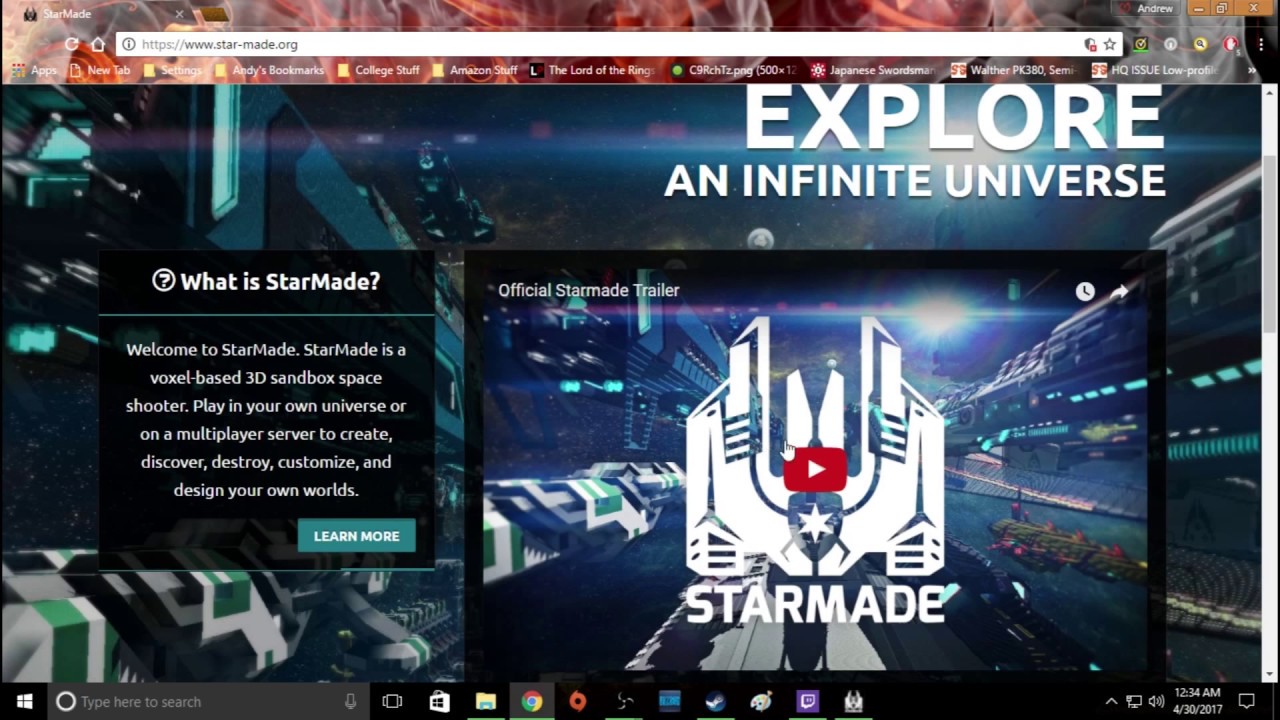Viewport: 1280px width, 720px height.
Task: Open the Andrew profile button
Action: click(1148, 8)
